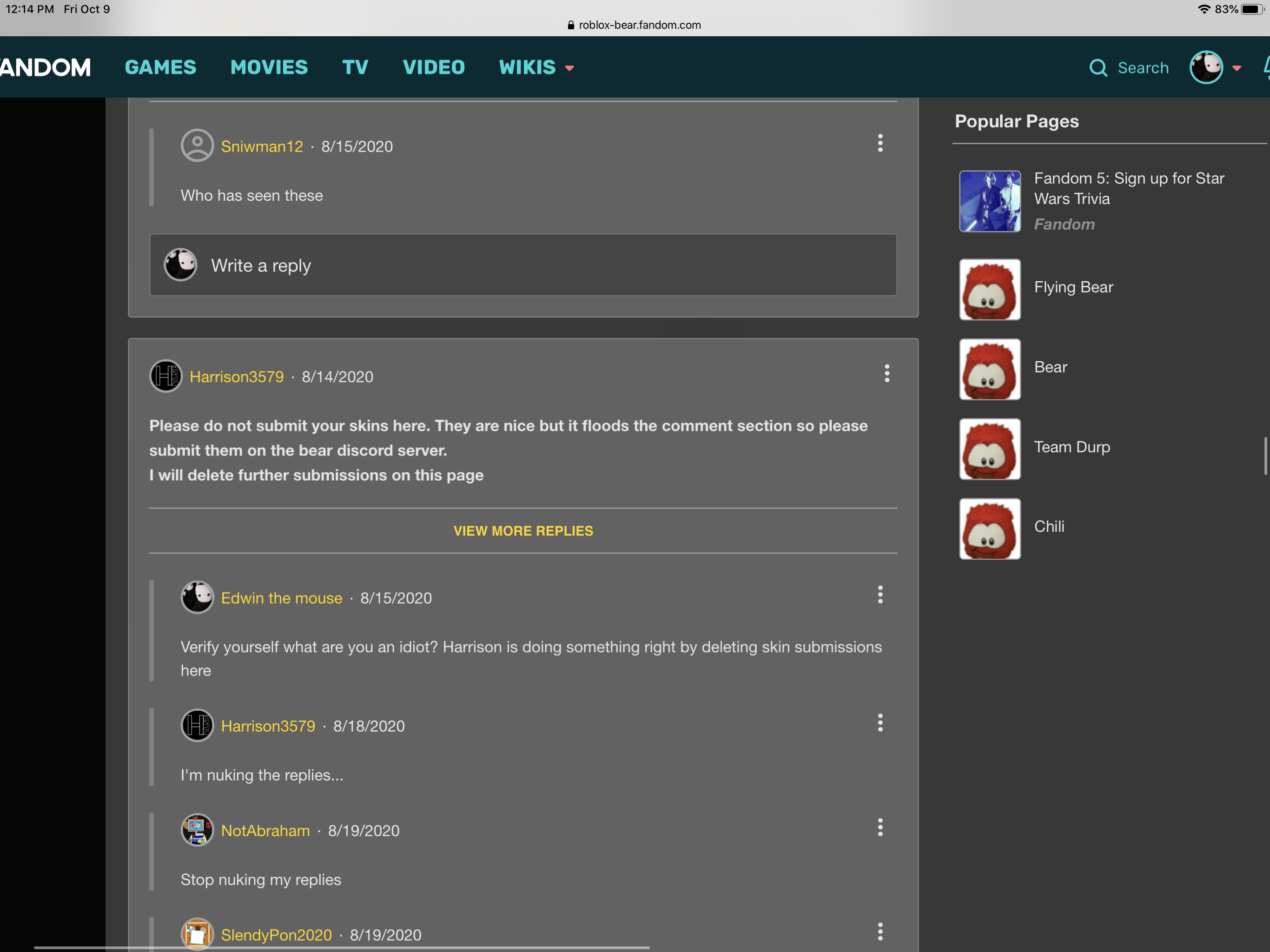Expand VIEW MORE REPLIES section

click(523, 530)
